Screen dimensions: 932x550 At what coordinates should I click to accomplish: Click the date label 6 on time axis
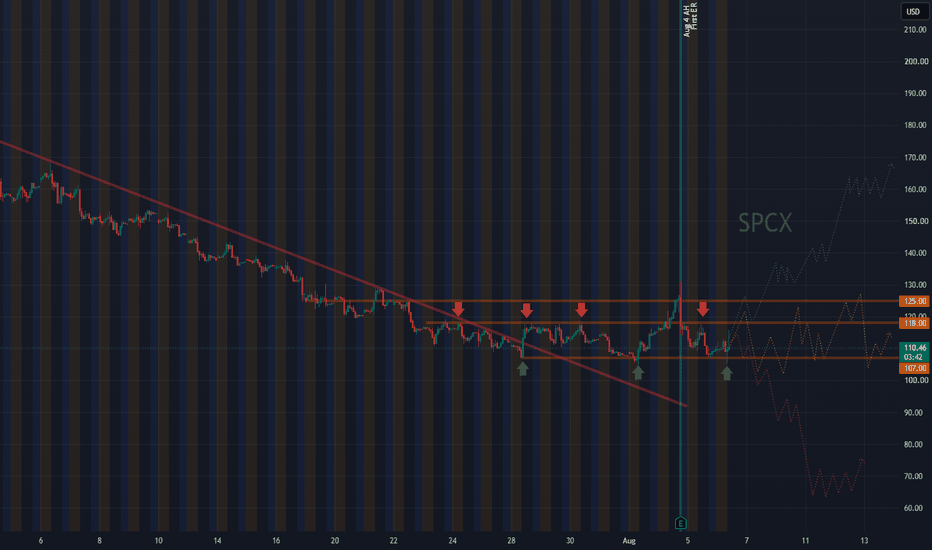pyautogui.click(x=41, y=540)
